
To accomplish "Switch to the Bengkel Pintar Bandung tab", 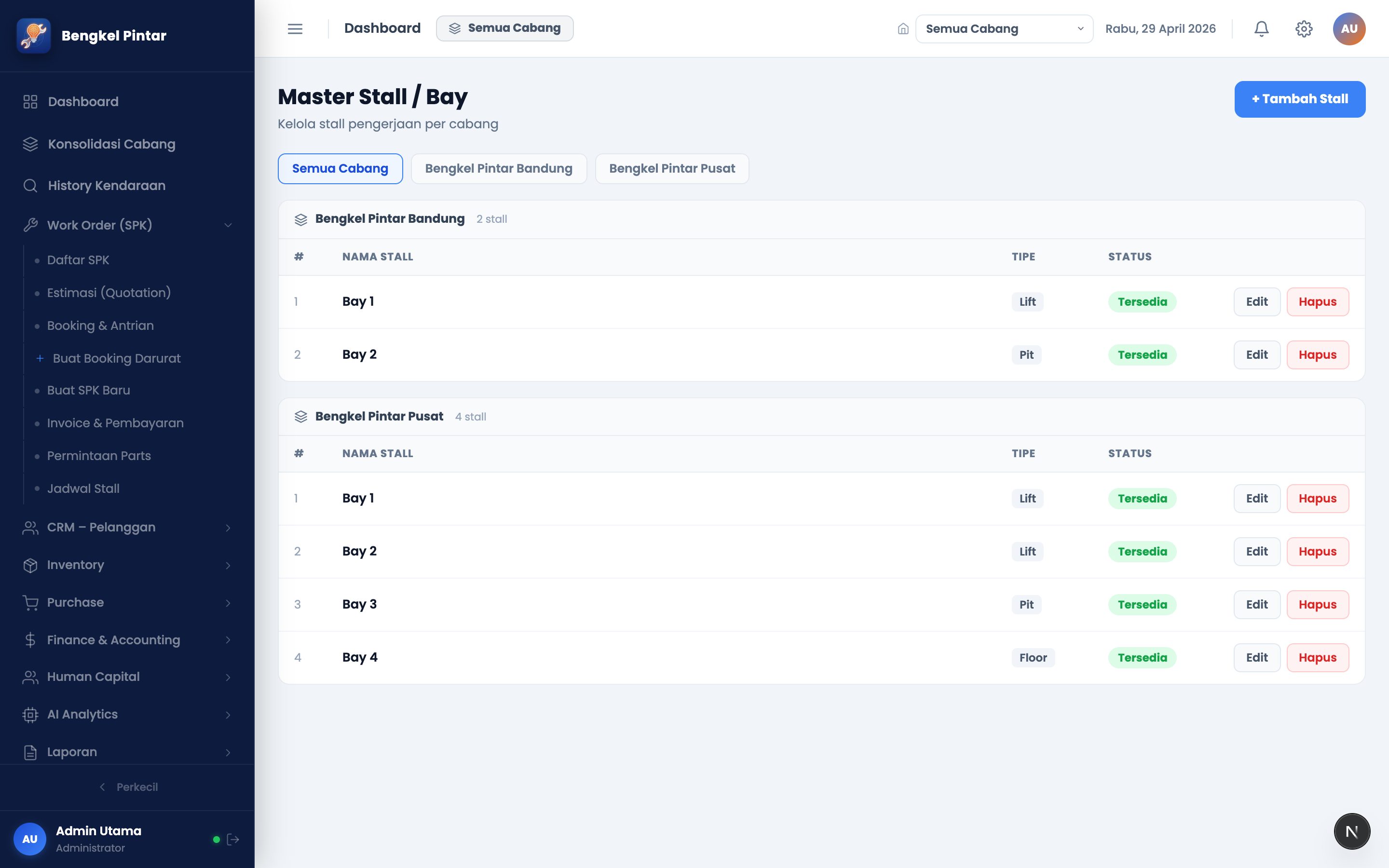I will point(499,169).
